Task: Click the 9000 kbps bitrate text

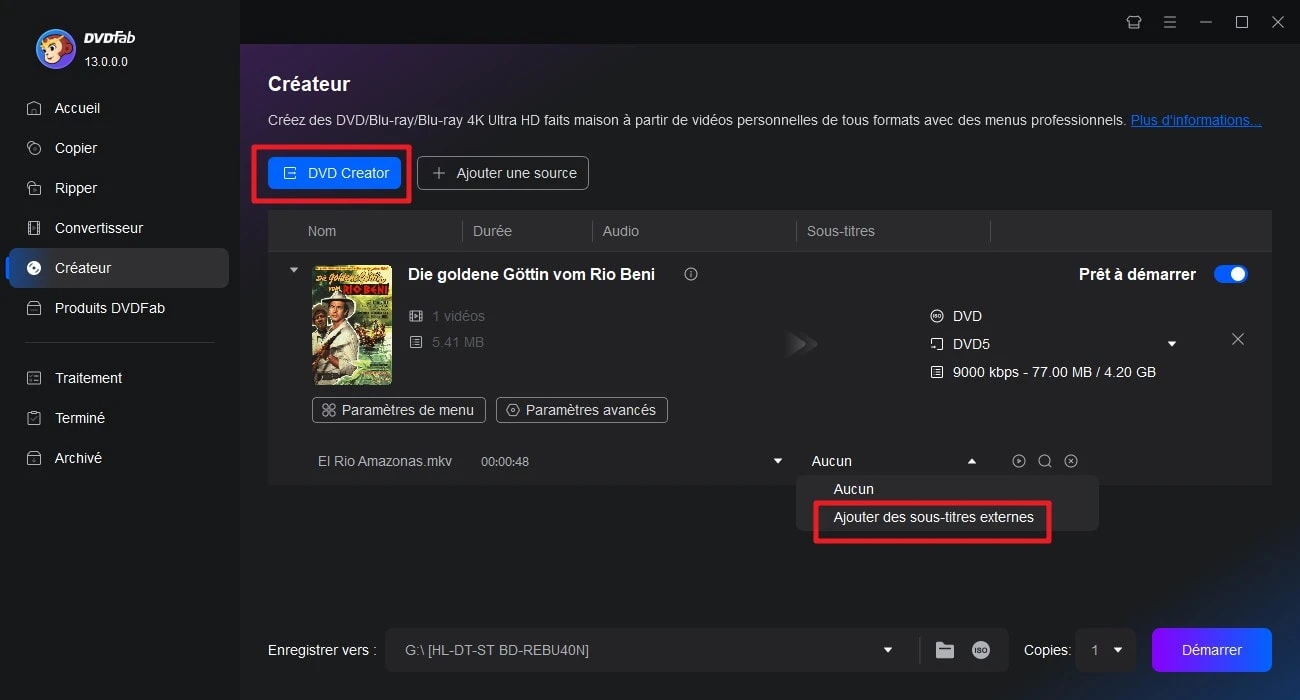Action: pos(1055,372)
